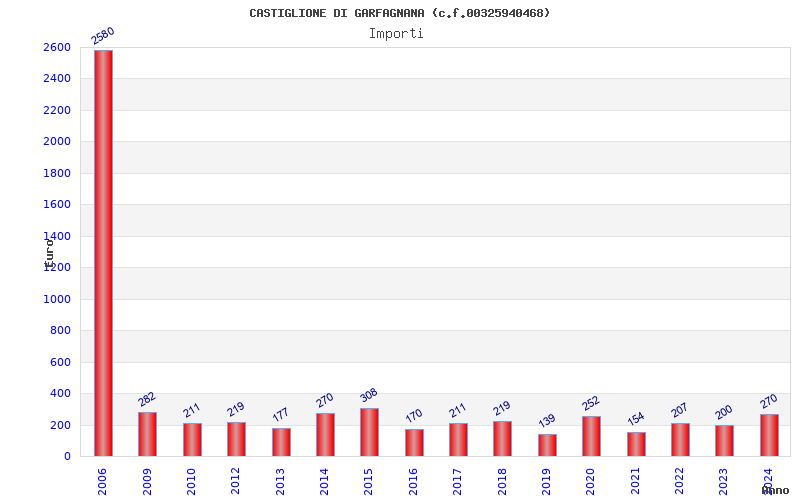Viewport: 800px width, 500px height.
Task: Click the 308 value label
Action: coord(368,395)
